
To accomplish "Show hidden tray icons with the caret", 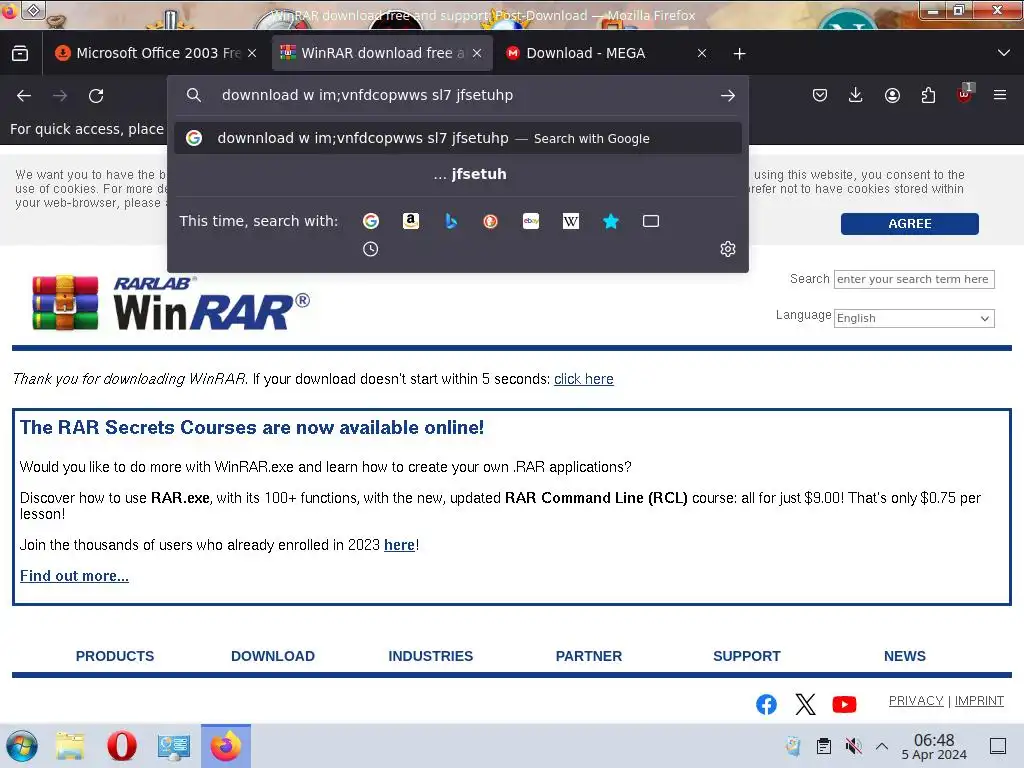I will pyautogui.click(x=882, y=746).
